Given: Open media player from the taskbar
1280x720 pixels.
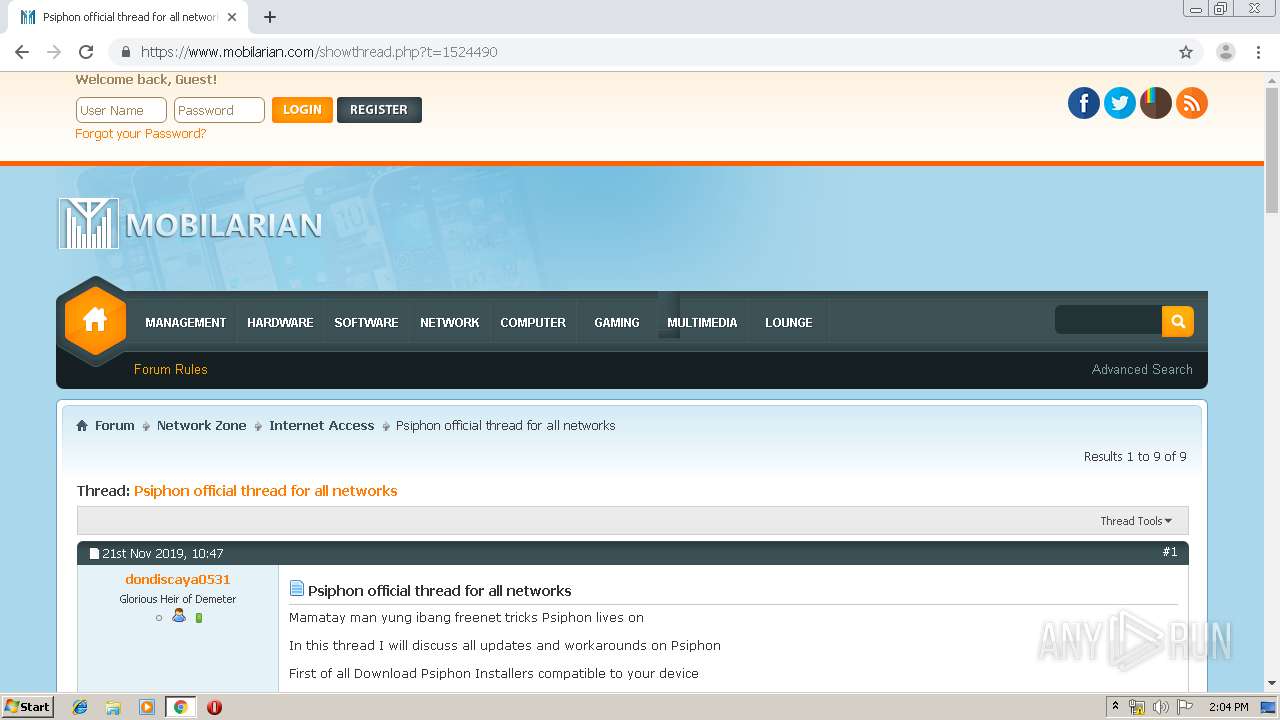Looking at the screenshot, I should (147, 707).
